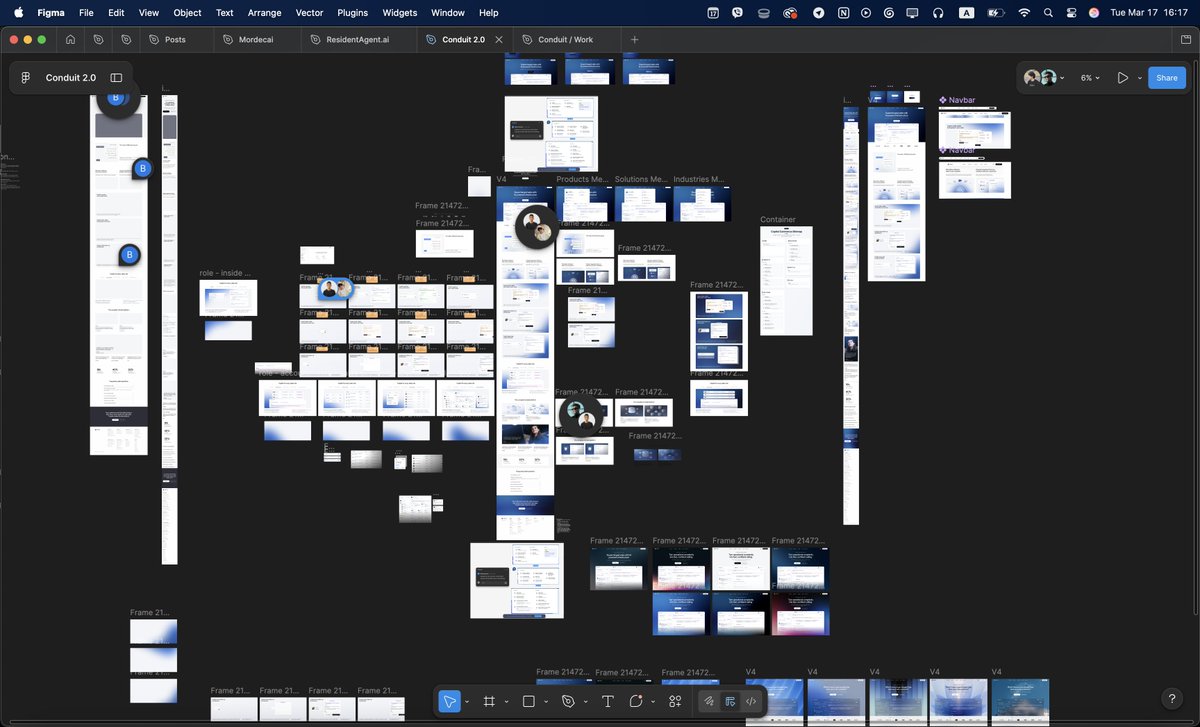Viewport: 1200px width, 727px height.
Task: Click the panel icon at tab bar right
Action: 1187,39
